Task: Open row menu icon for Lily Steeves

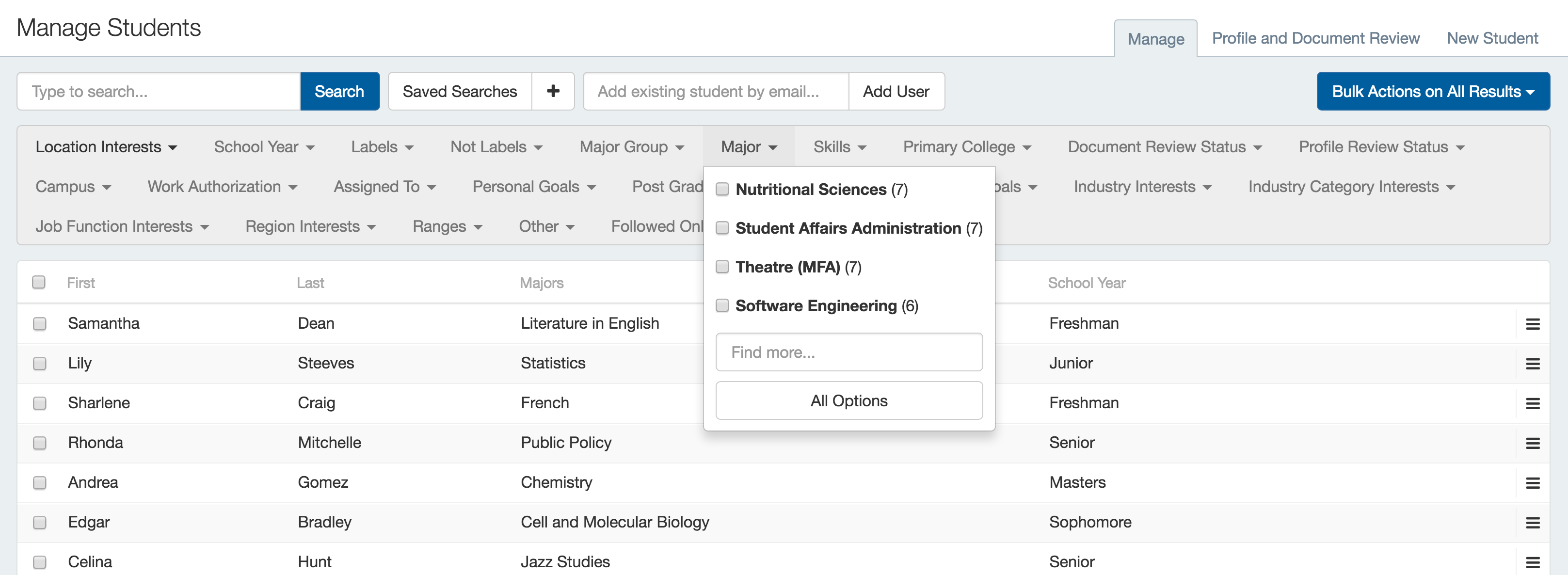Action: pos(1532,364)
